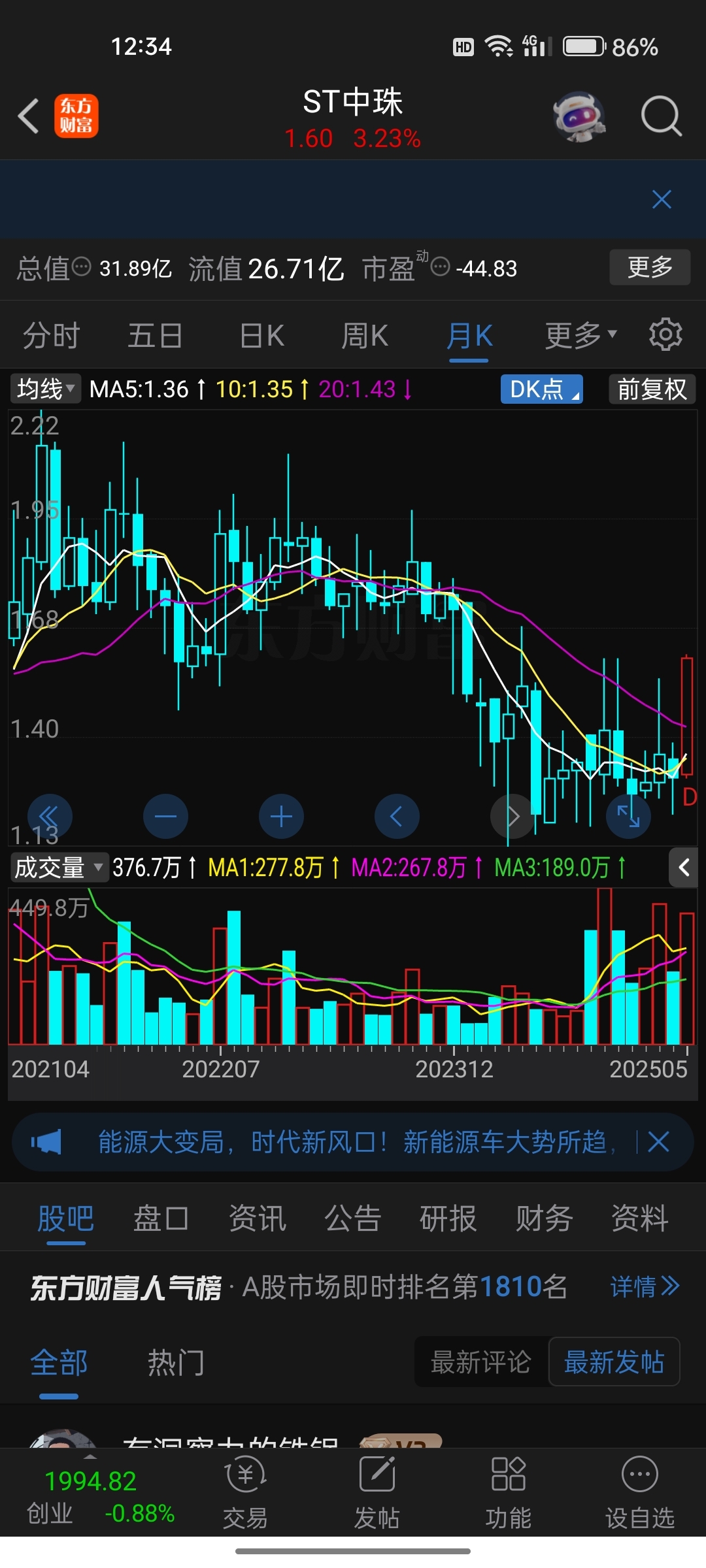
Task: Expand chart to fullscreen icon
Action: 628,817
